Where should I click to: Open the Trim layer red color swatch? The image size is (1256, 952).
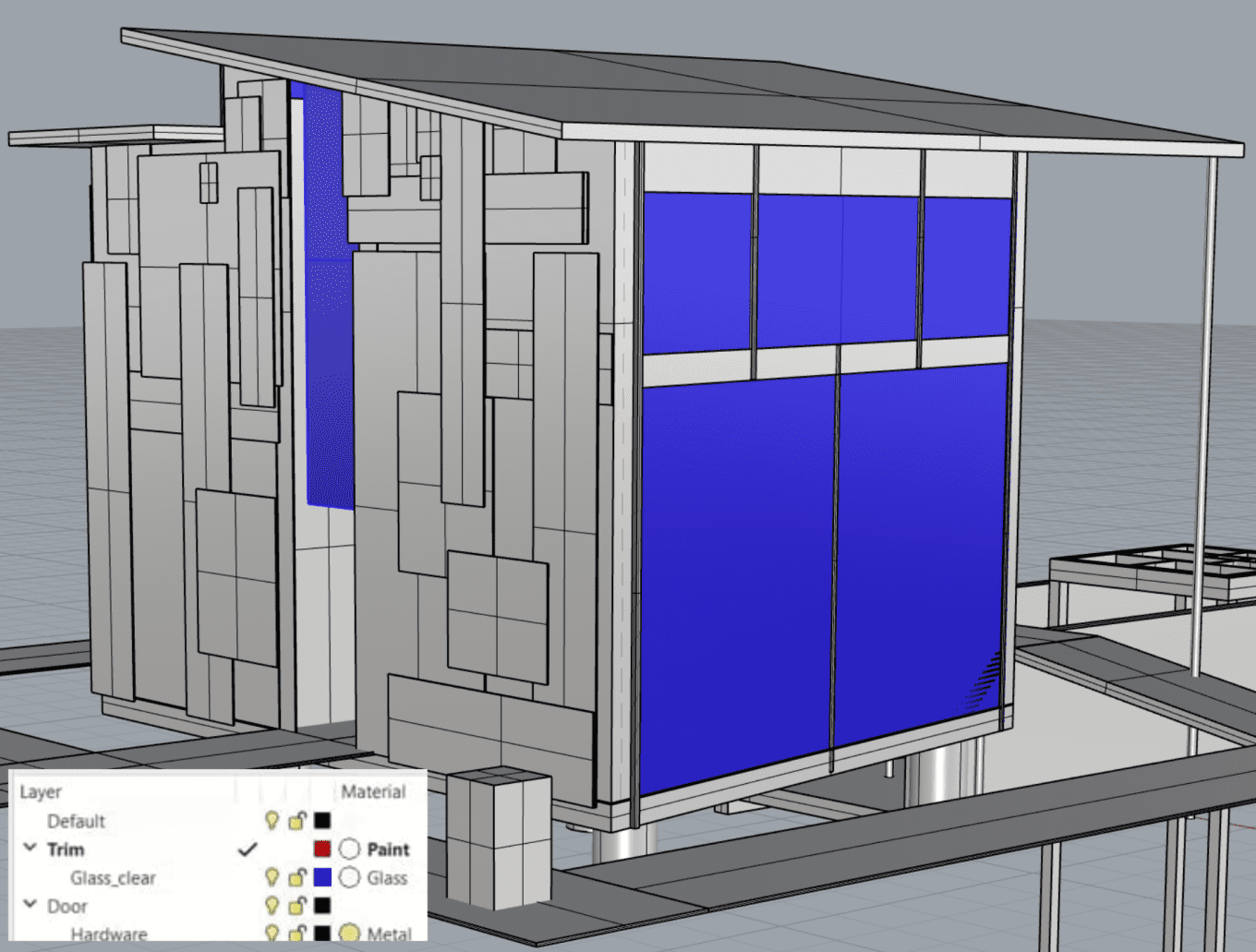[x=322, y=849]
